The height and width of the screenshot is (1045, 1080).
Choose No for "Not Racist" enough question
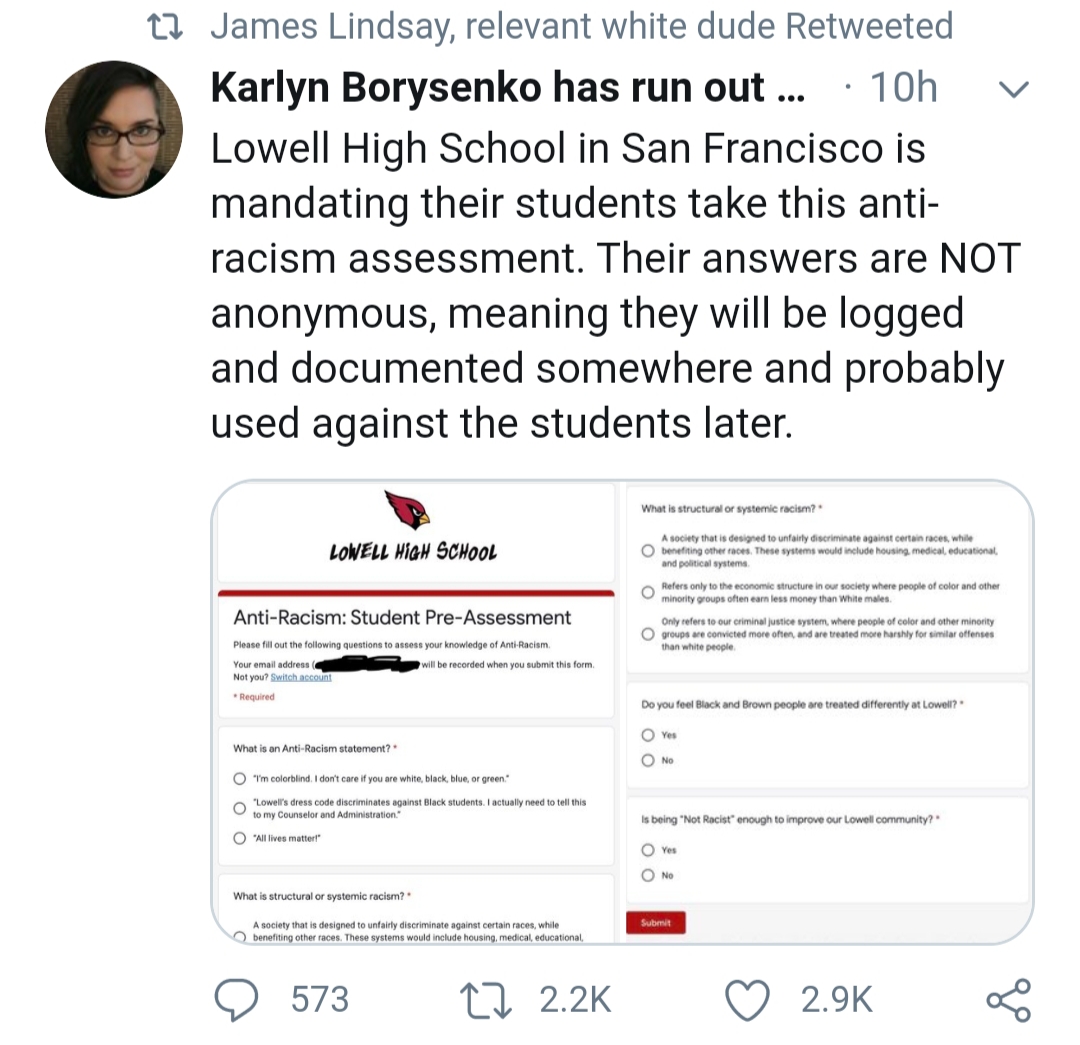click(x=648, y=876)
